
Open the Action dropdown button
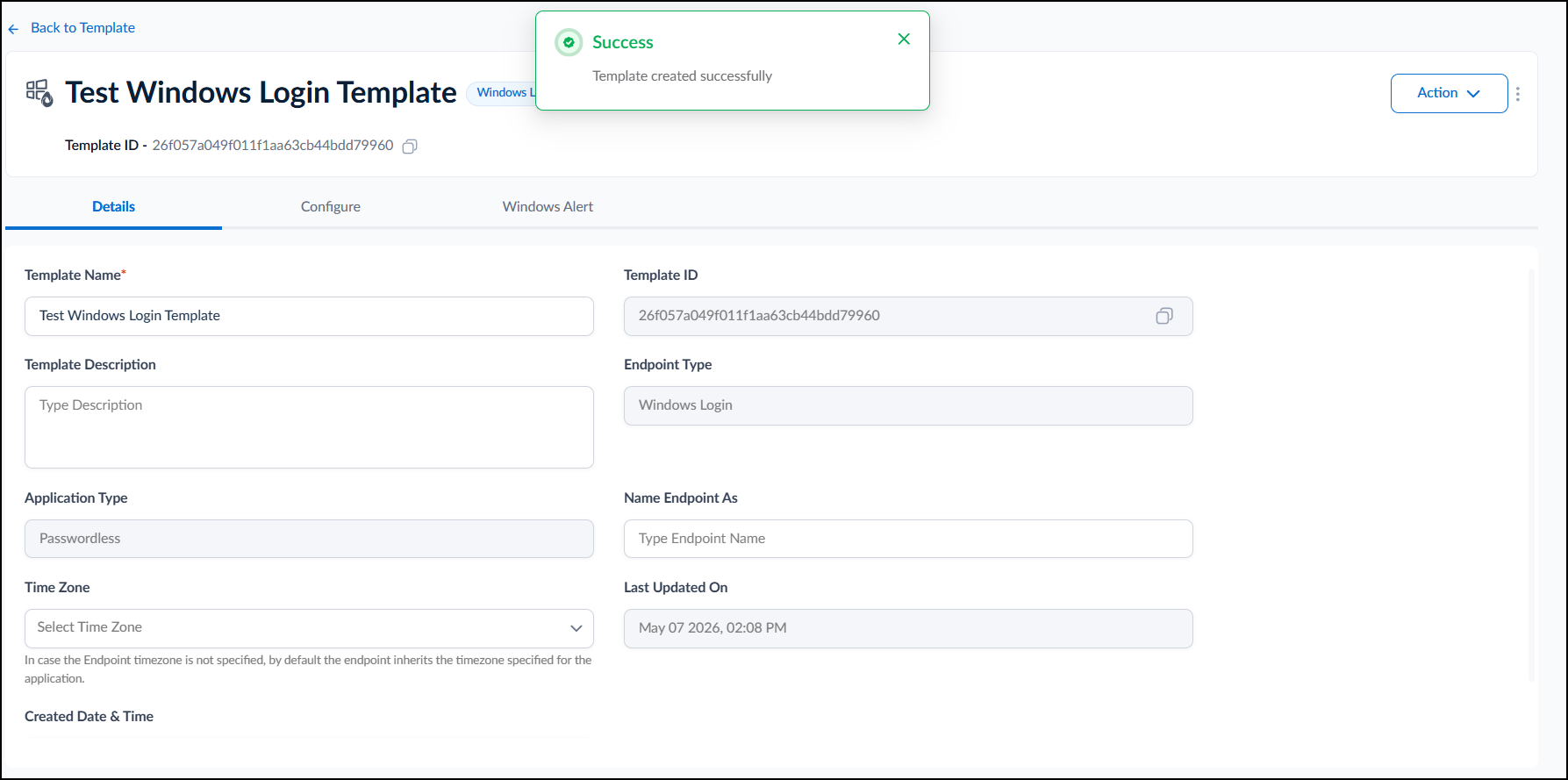coord(1449,93)
